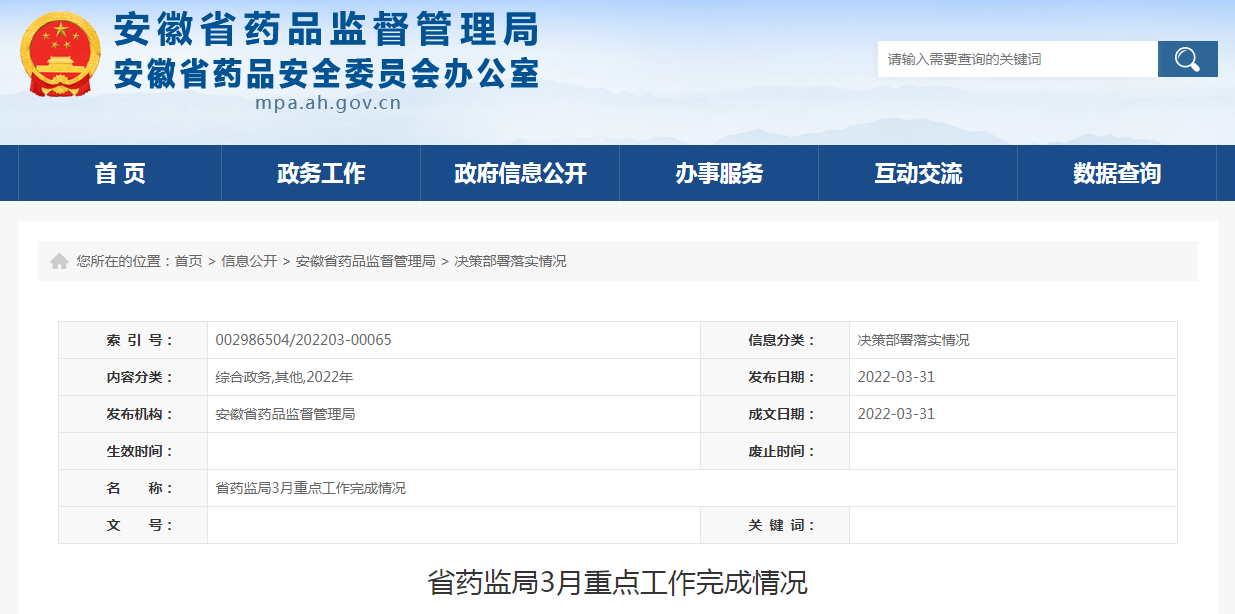The height and width of the screenshot is (614, 1235).
Task: Click the article heading 省药监局3月重点工作完成情况
Action: [x=617, y=582]
